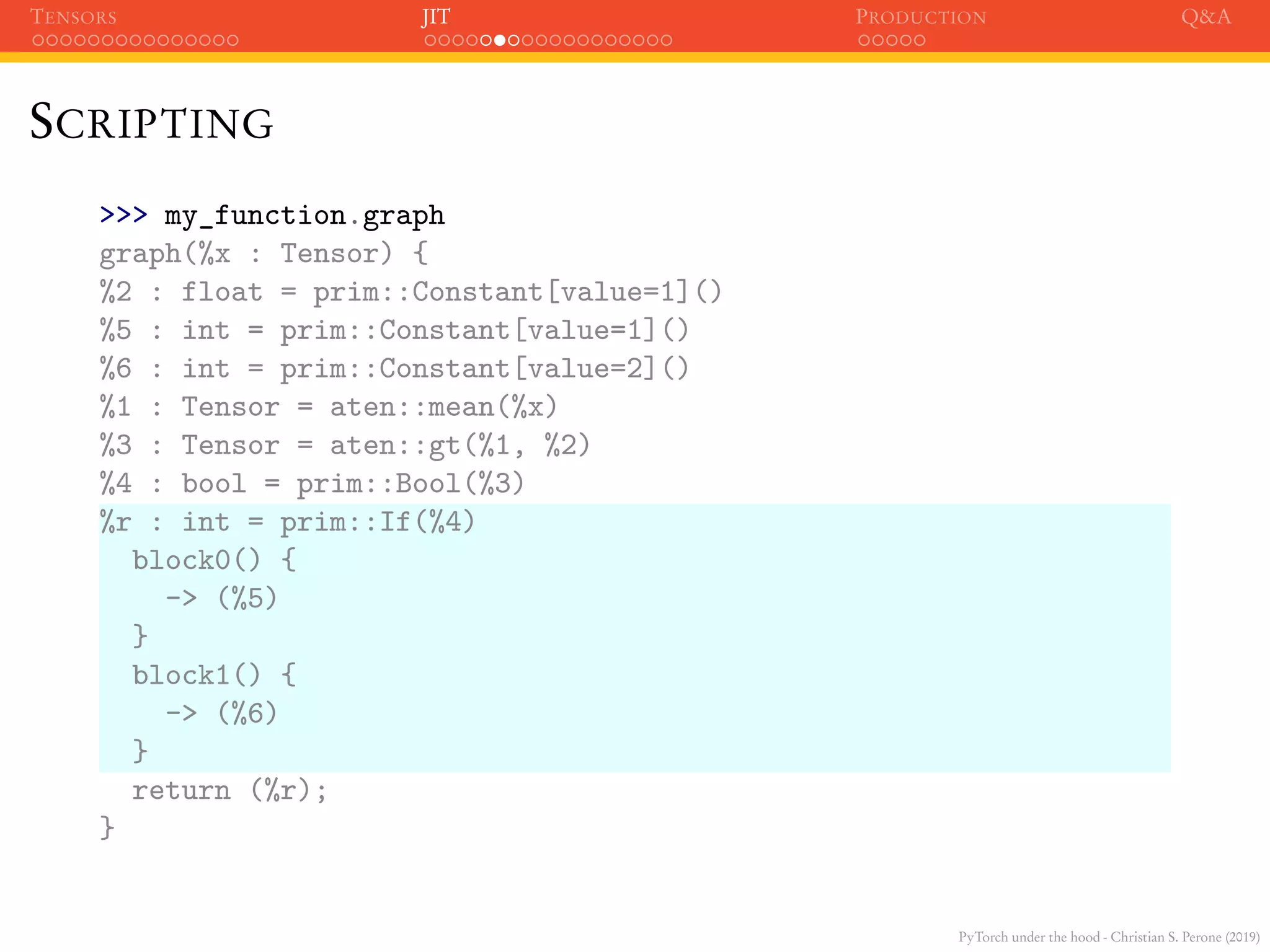Select the filled current-slide dot under JIT

coord(500,40)
